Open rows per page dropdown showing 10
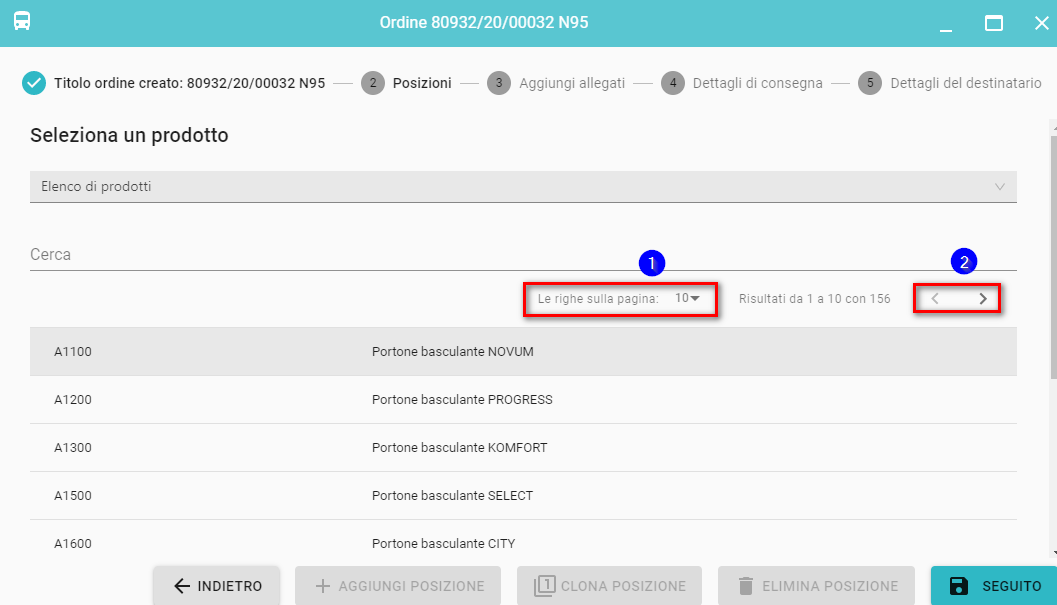The image size is (1057, 605). click(x=686, y=298)
